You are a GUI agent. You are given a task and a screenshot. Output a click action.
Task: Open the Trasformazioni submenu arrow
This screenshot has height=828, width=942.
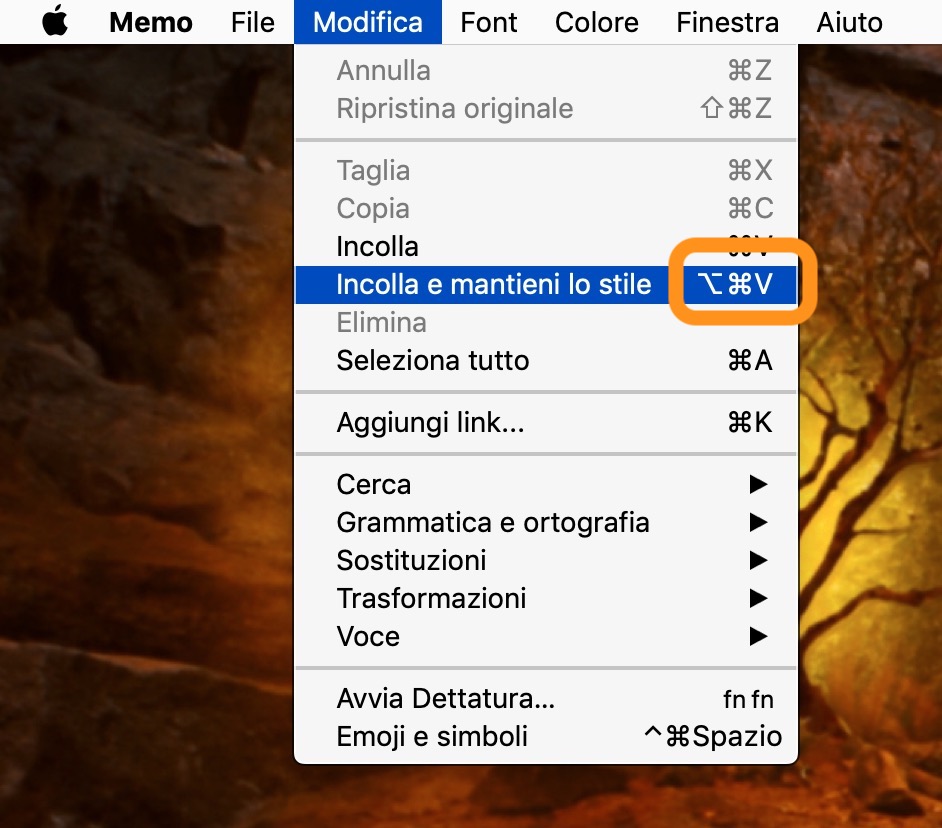pos(758,599)
